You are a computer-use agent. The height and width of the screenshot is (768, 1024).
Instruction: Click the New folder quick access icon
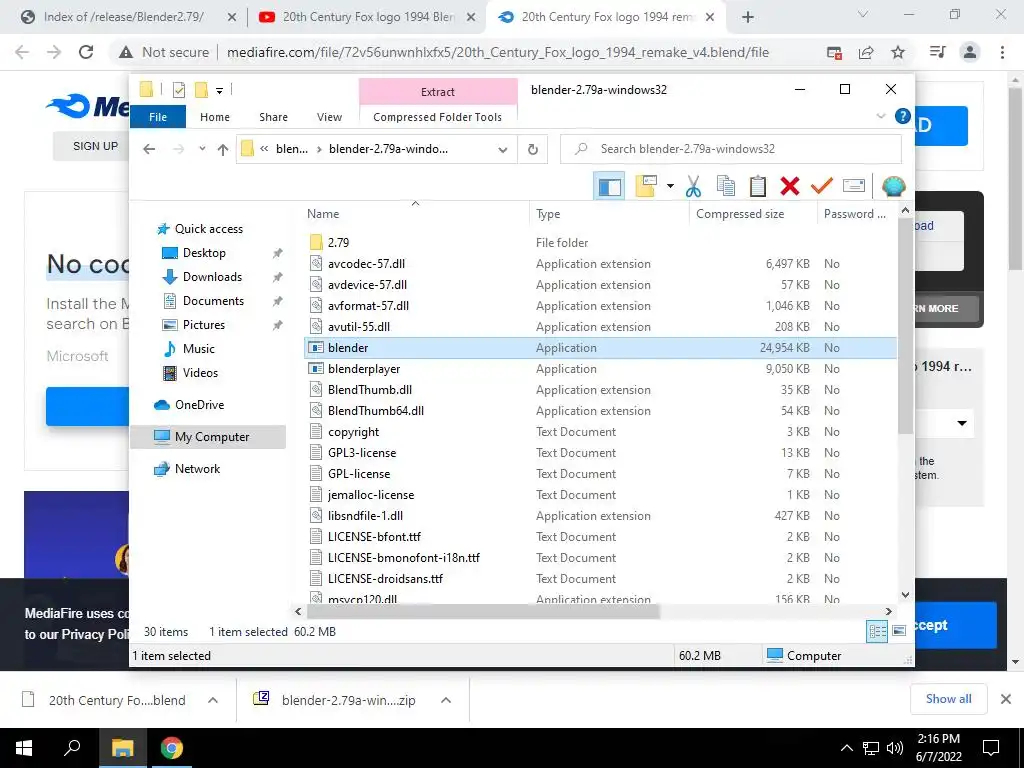click(x=201, y=90)
